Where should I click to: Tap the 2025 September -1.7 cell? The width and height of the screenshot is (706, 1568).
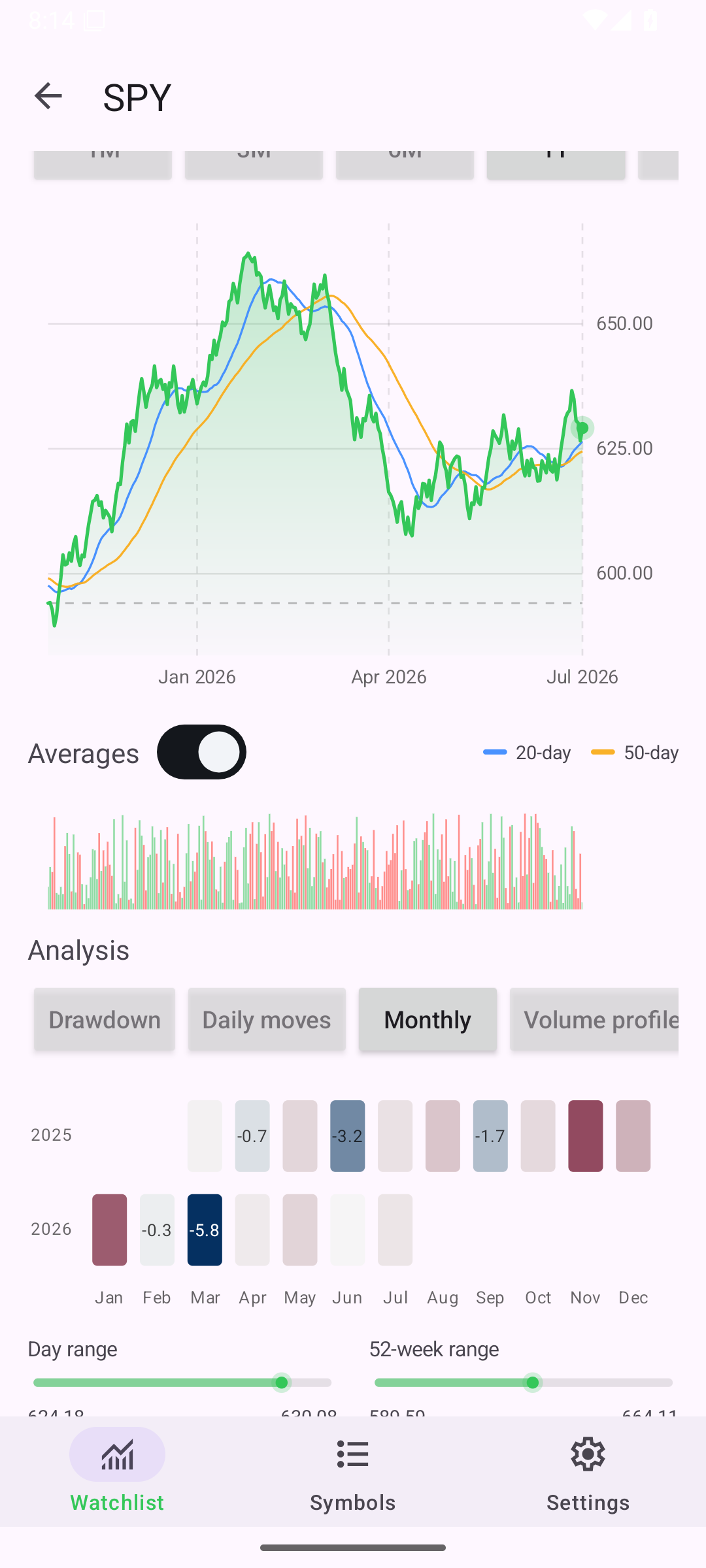(x=490, y=1136)
